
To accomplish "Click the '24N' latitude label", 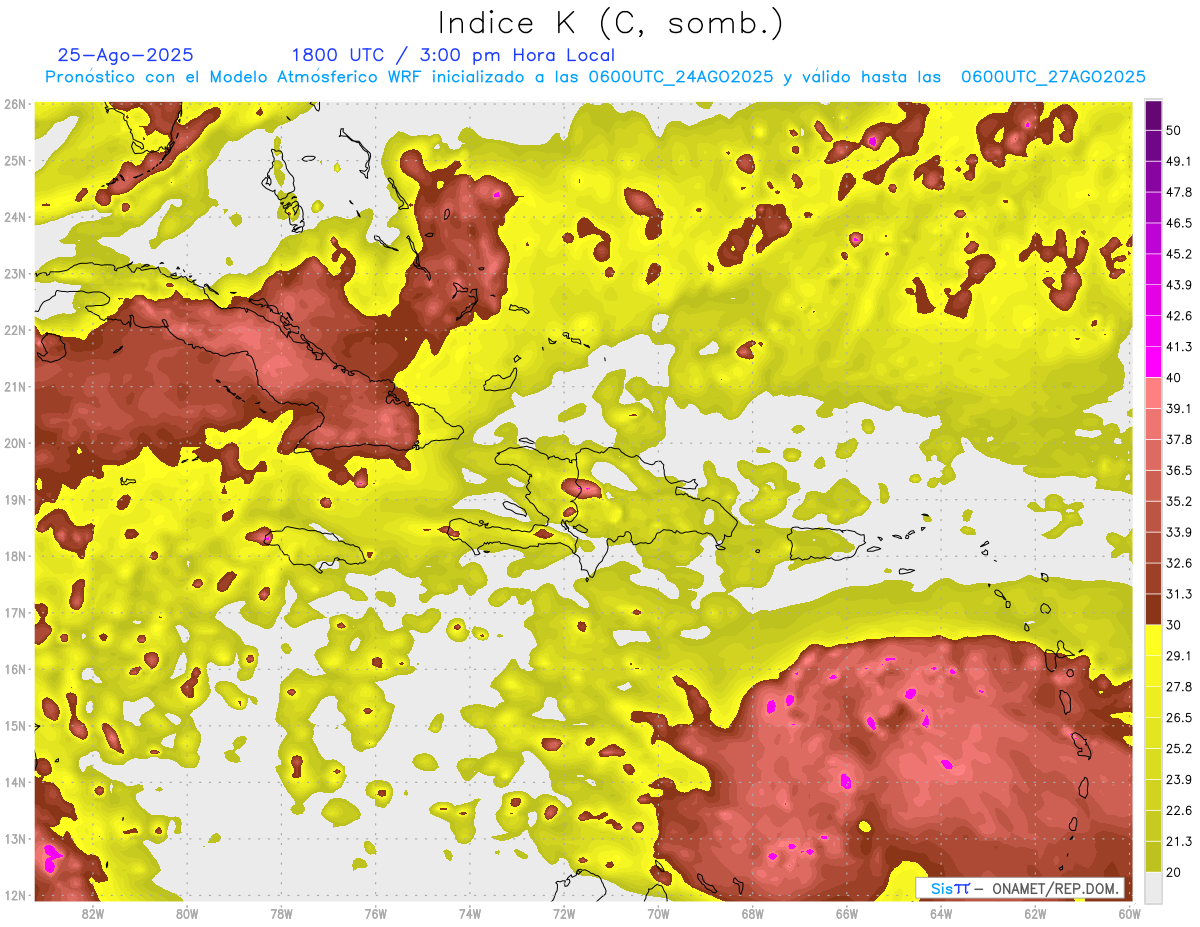I will (15, 217).
